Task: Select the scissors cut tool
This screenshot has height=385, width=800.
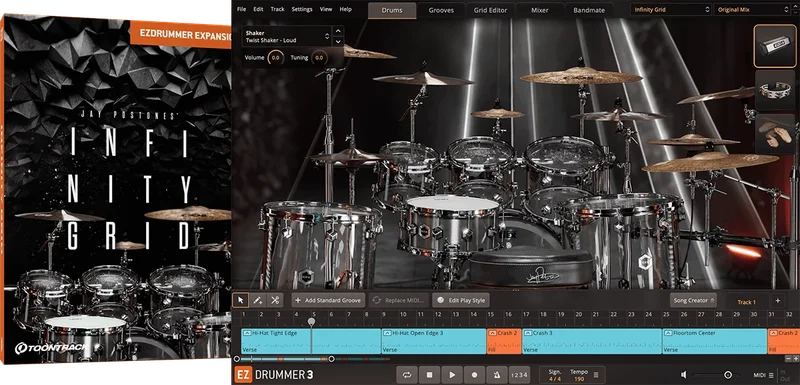Action: pos(274,300)
